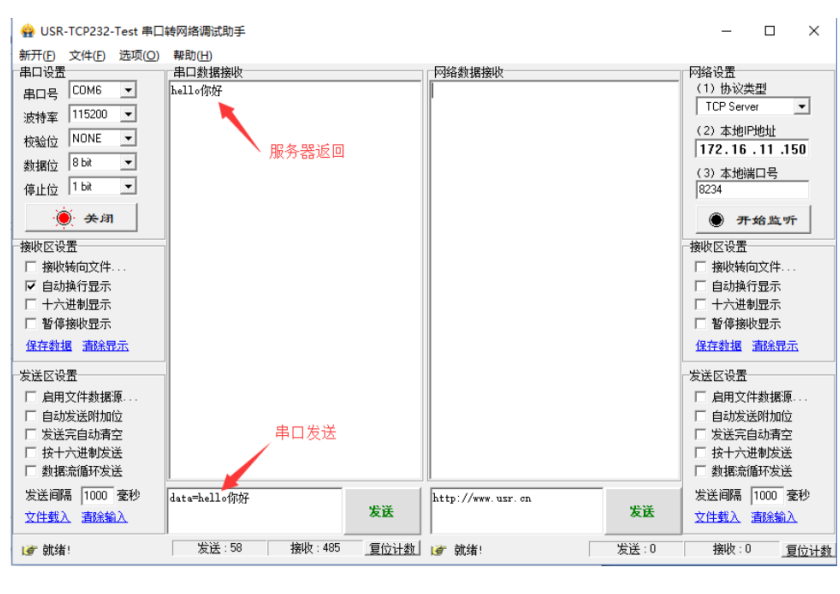Enable 十六进制显示 in the serial receive settings
Viewport: 840px width, 594px height.
[x=31, y=305]
